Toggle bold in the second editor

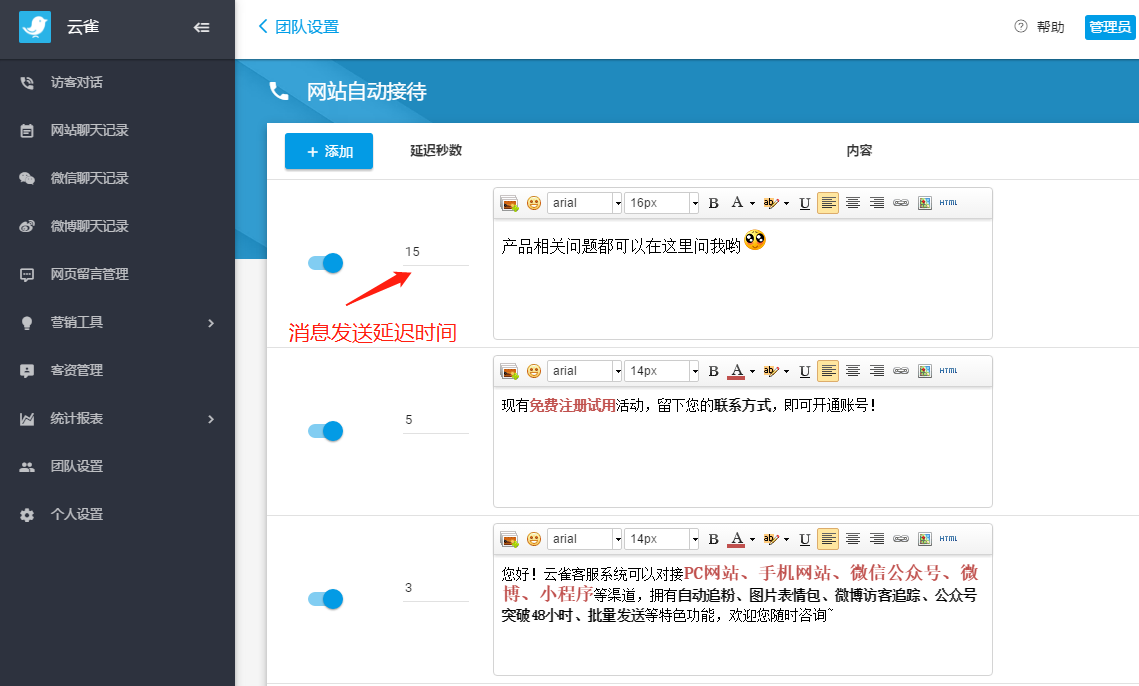point(713,371)
